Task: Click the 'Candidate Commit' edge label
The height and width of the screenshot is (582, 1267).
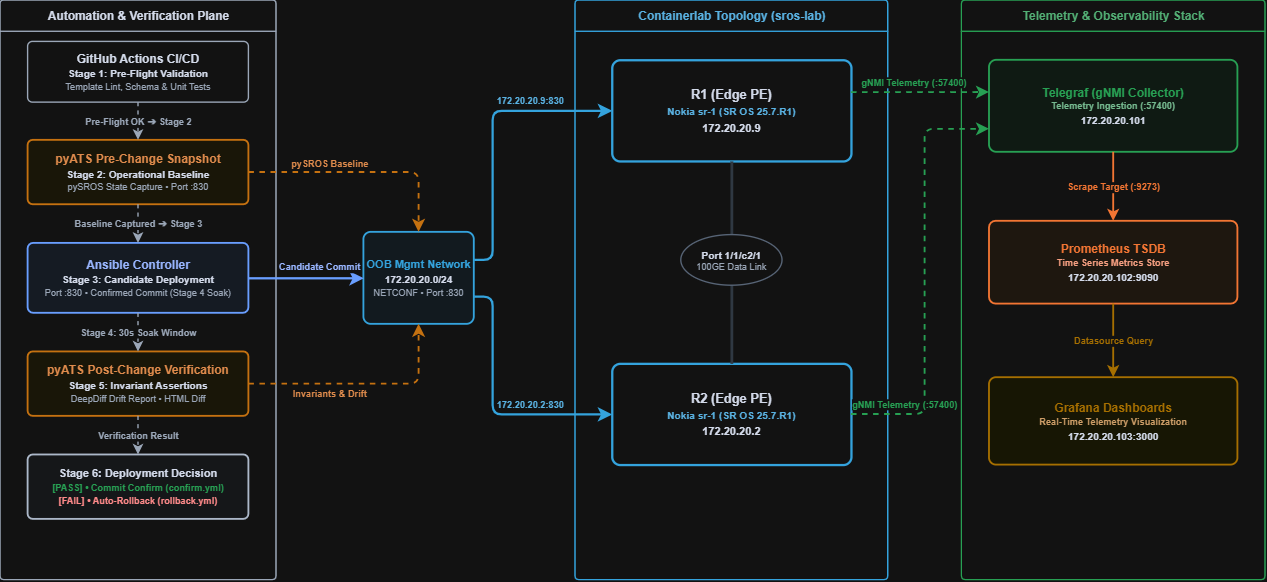Action: tap(318, 267)
